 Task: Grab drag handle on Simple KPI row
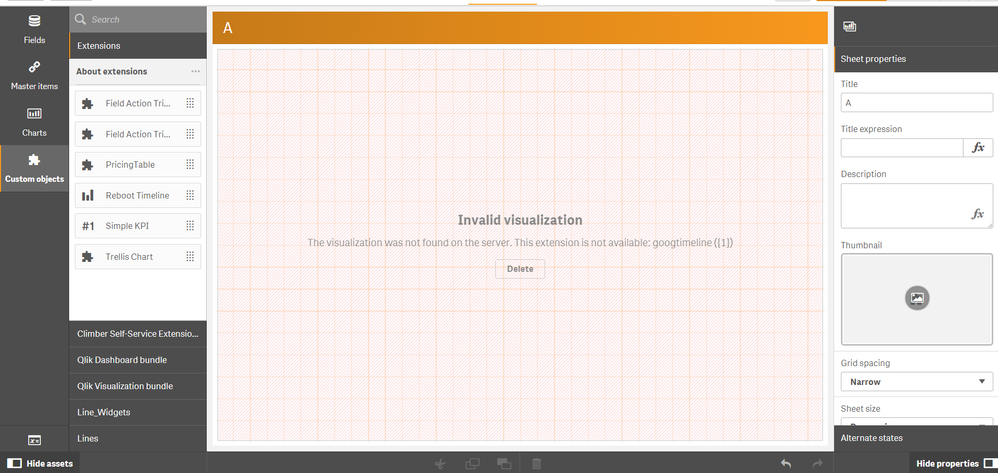pos(190,226)
